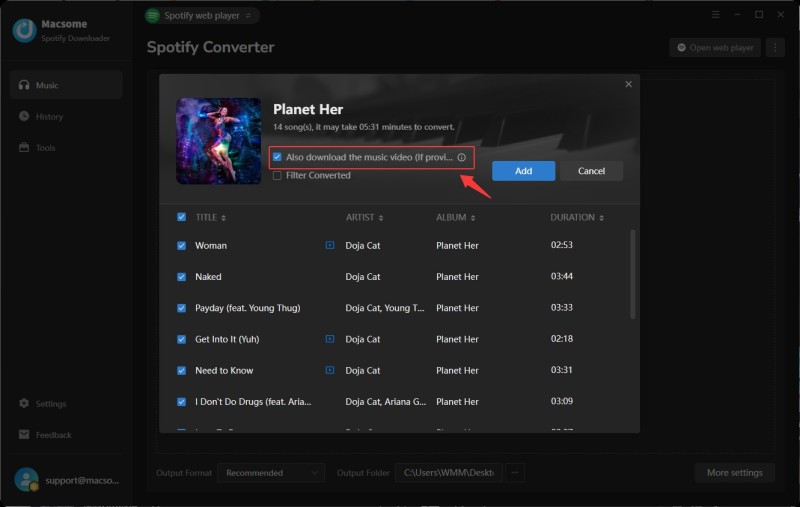Image resolution: width=800 pixels, height=507 pixels.
Task: Sort songs by DURATION column
Action: pos(577,217)
